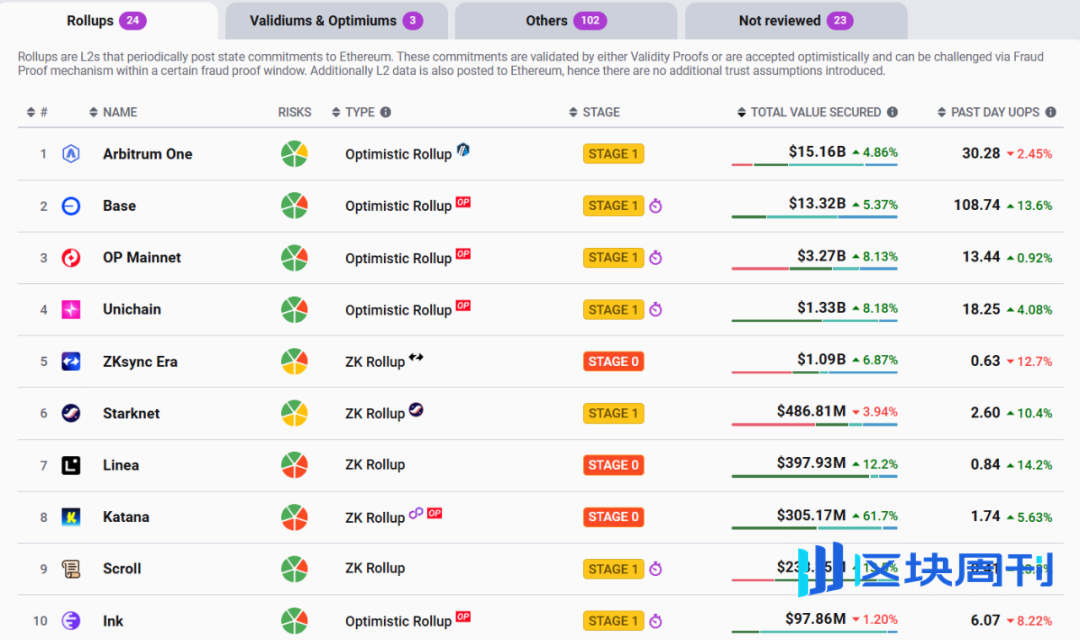Click the info icon next to PAST DAY UOPS
1080x640 pixels.
coord(1051,112)
